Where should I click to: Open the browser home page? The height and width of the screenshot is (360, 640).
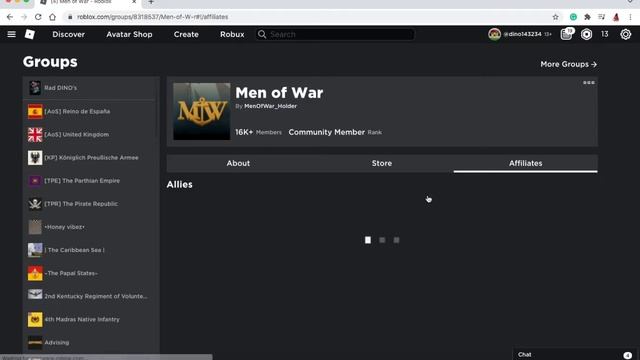pos(52,17)
